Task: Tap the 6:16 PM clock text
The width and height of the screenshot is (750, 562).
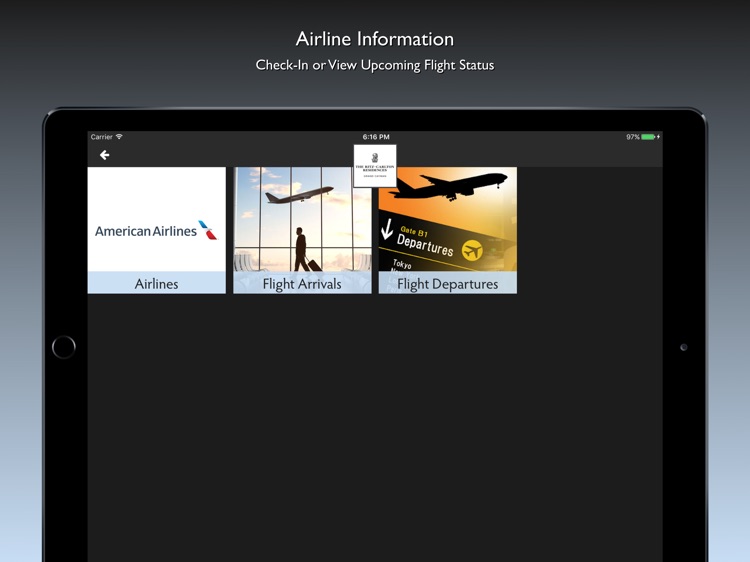Action: [376, 137]
